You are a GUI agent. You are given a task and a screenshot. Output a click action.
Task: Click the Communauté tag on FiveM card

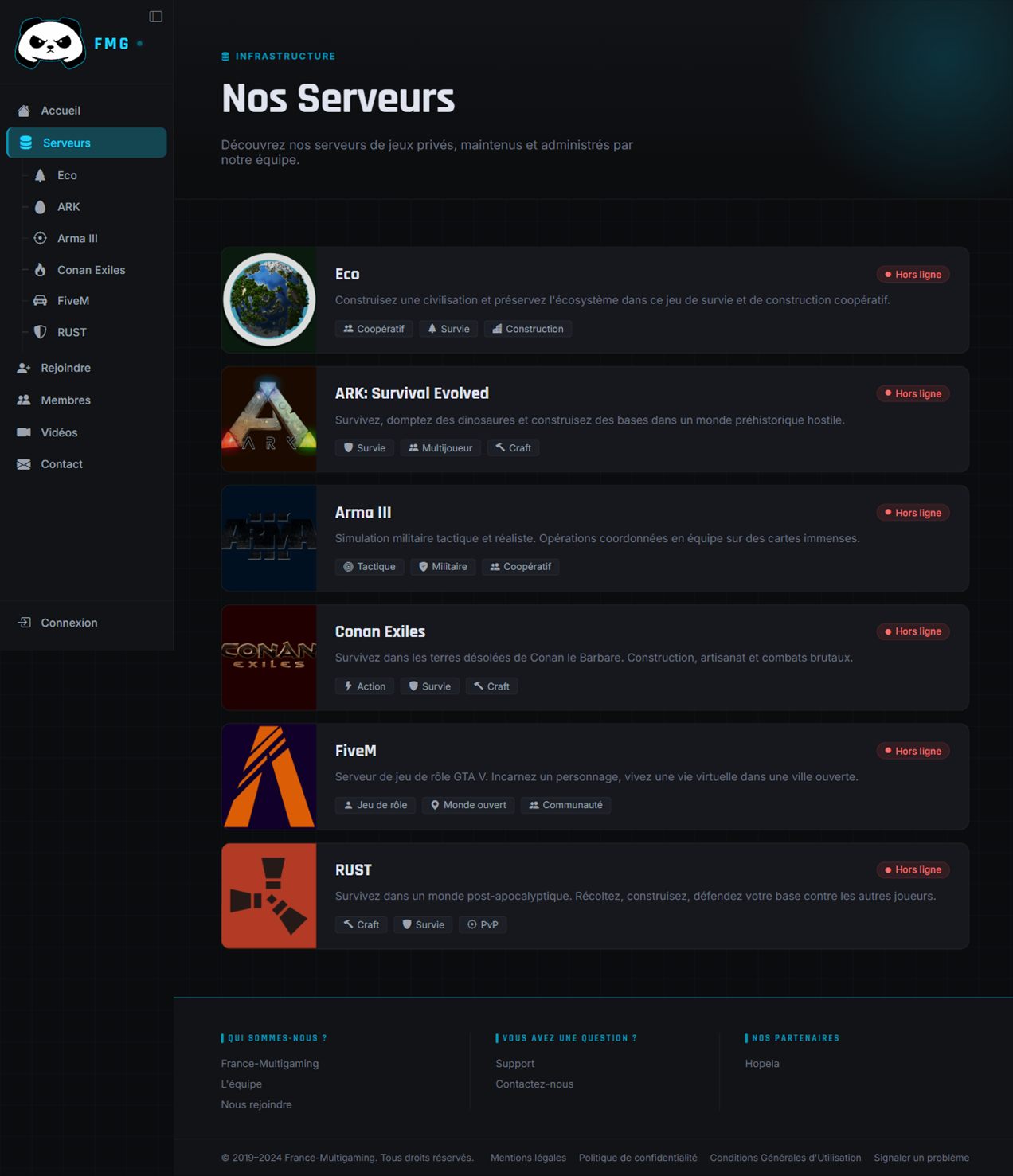566,805
